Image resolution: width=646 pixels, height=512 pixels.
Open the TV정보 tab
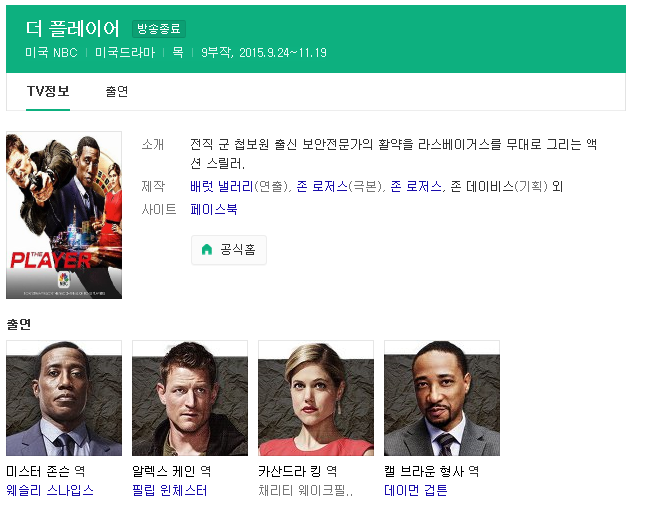[x=48, y=91]
